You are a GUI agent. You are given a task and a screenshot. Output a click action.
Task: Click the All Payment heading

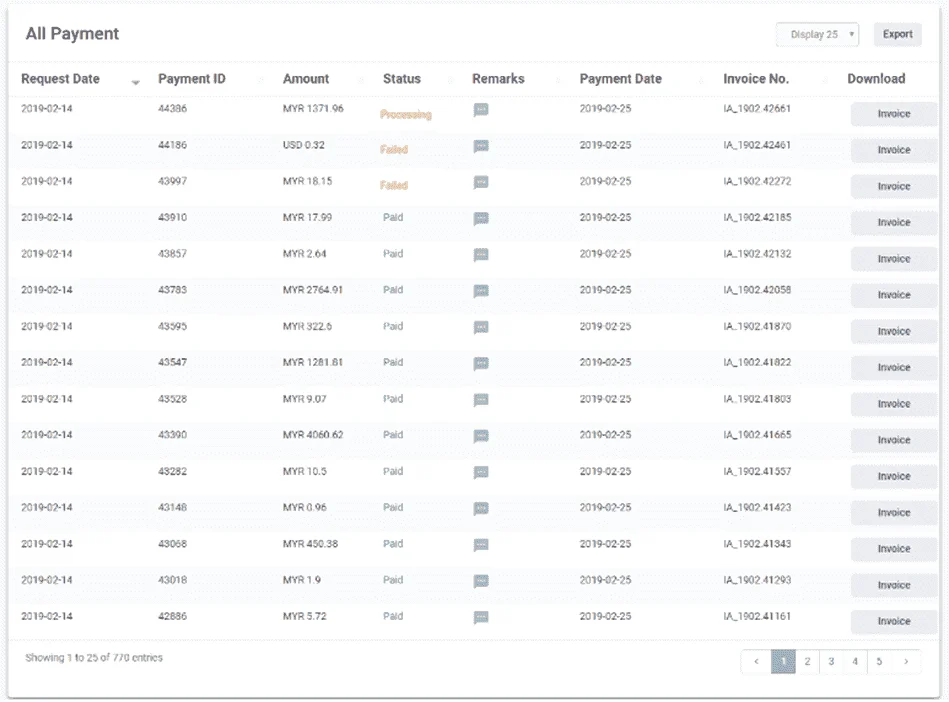(x=72, y=34)
